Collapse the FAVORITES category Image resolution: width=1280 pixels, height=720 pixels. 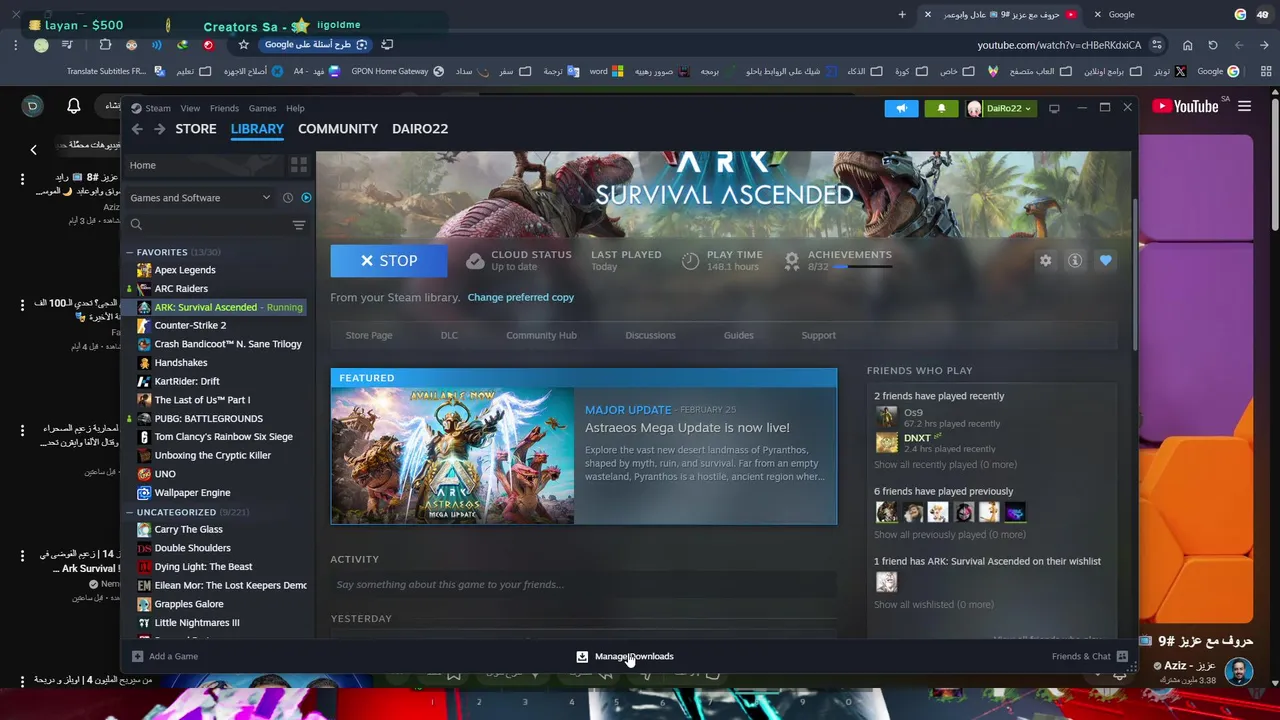(x=130, y=252)
